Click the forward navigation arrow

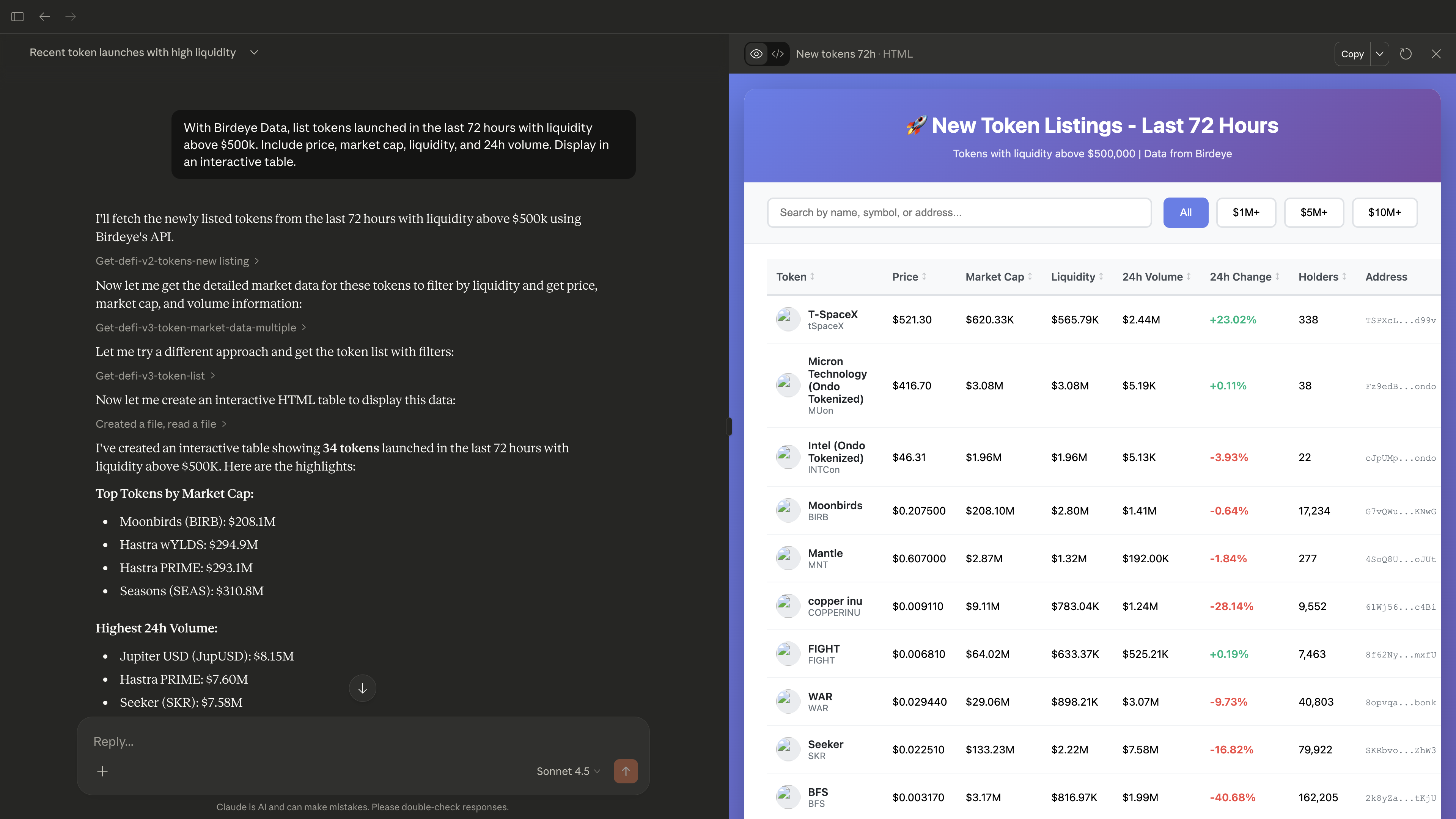pos(71,16)
